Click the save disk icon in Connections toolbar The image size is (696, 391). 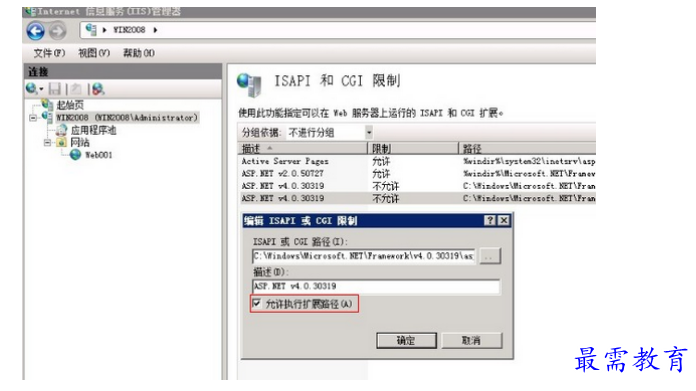click(x=55, y=89)
